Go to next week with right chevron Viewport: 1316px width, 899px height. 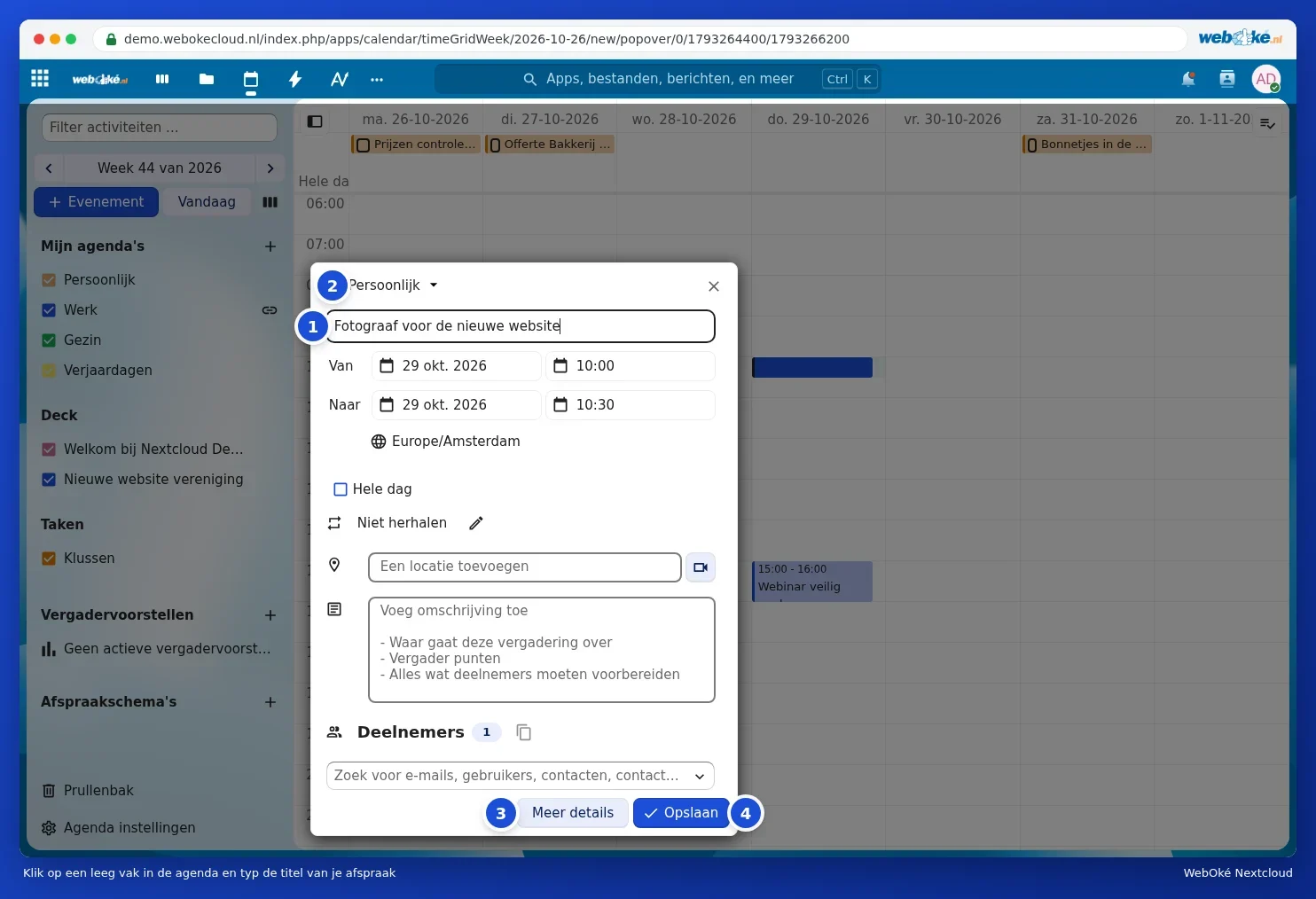[270, 168]
